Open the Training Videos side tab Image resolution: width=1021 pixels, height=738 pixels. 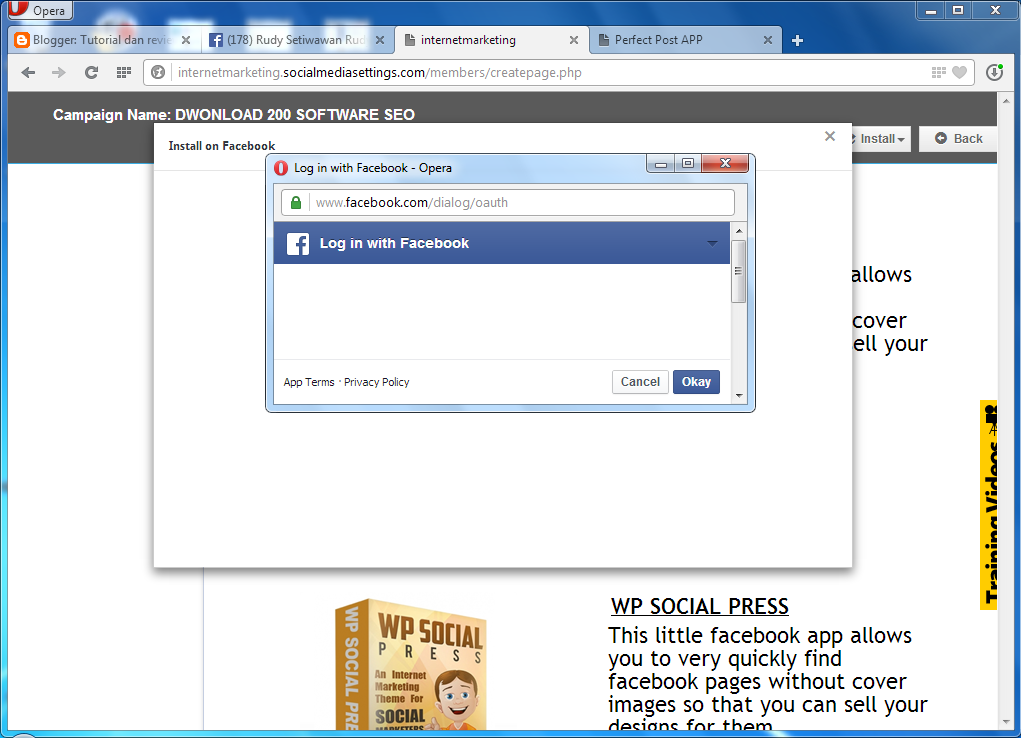click(988, 505)
